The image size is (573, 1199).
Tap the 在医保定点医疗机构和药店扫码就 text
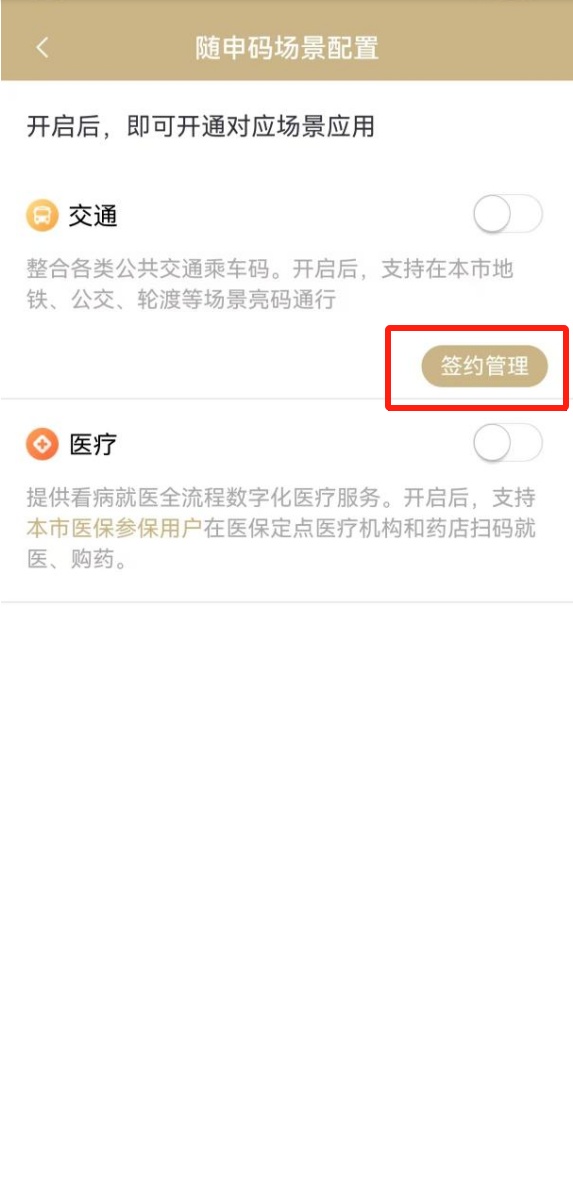click(369, 529)
